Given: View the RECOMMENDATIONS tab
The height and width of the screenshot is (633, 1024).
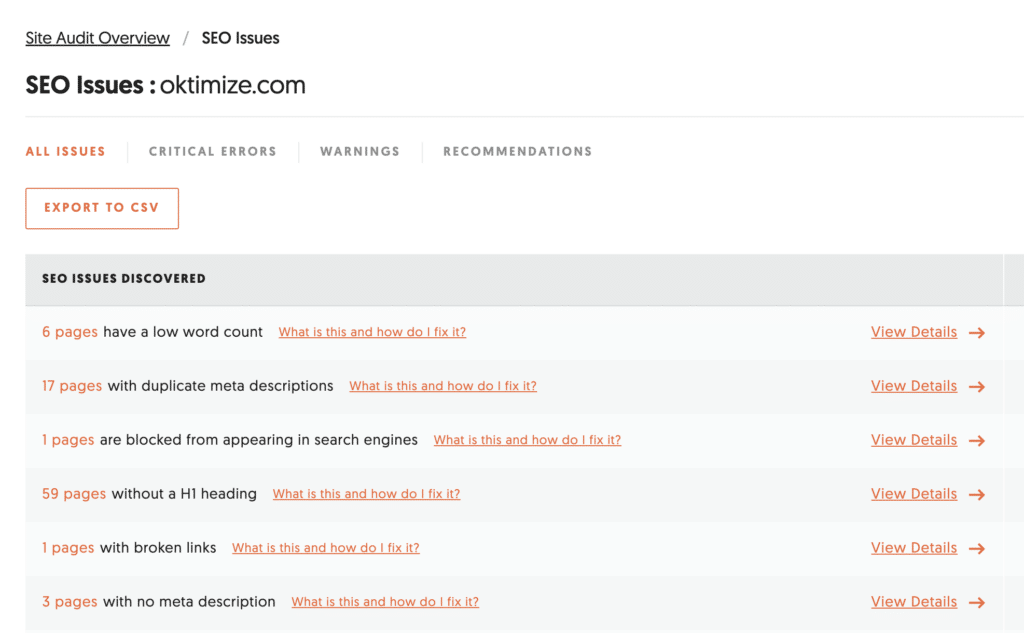Looking at the screenshot, I should [x=517, y=151].
